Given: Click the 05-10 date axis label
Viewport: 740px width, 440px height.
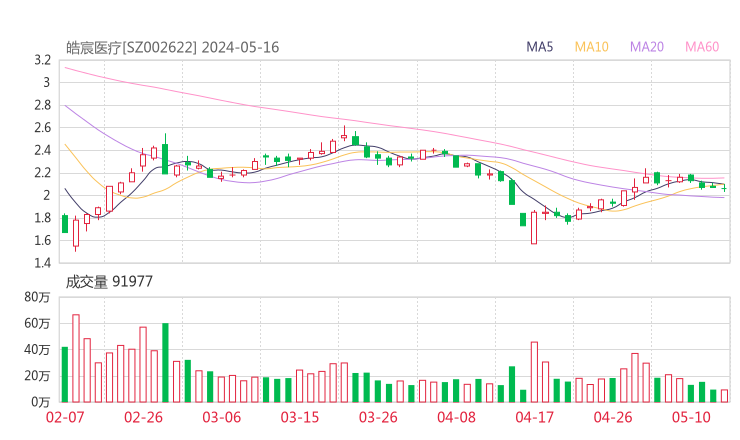Looking at the screenshot, I should tap(691, 417).
